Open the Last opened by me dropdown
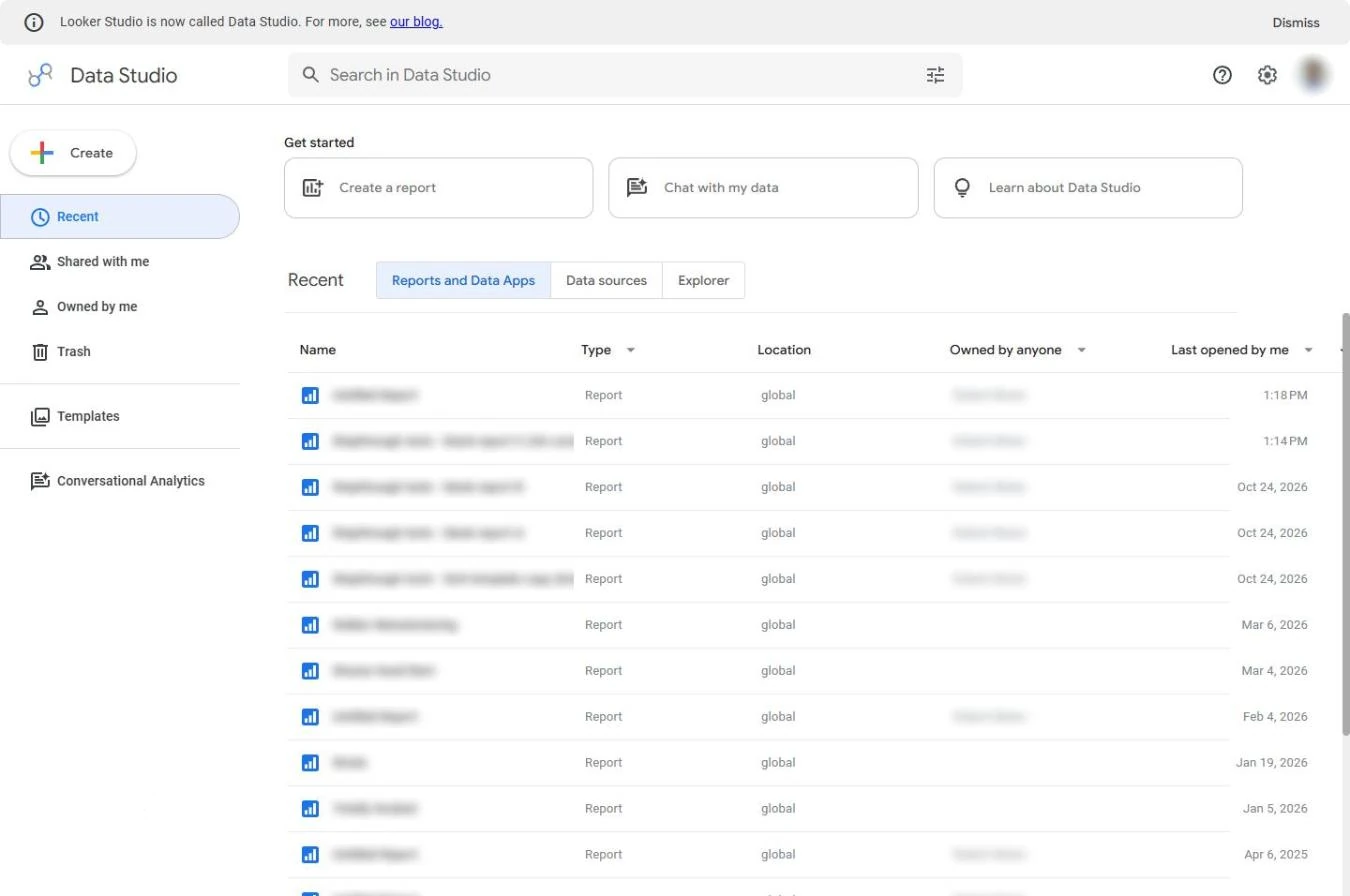 (x=1308, y=350)
